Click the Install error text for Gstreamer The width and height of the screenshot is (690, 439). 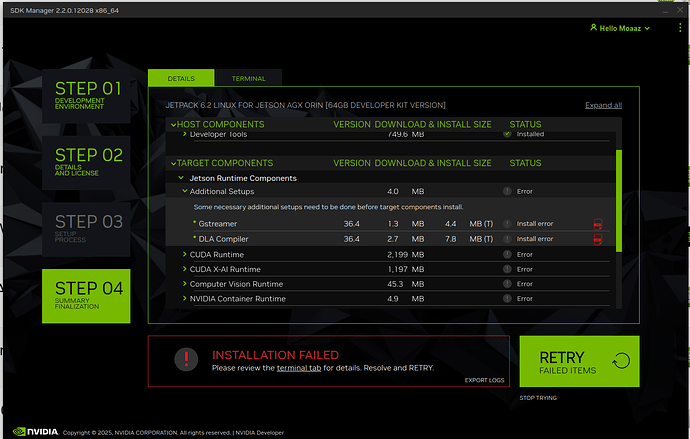point(535,223)
